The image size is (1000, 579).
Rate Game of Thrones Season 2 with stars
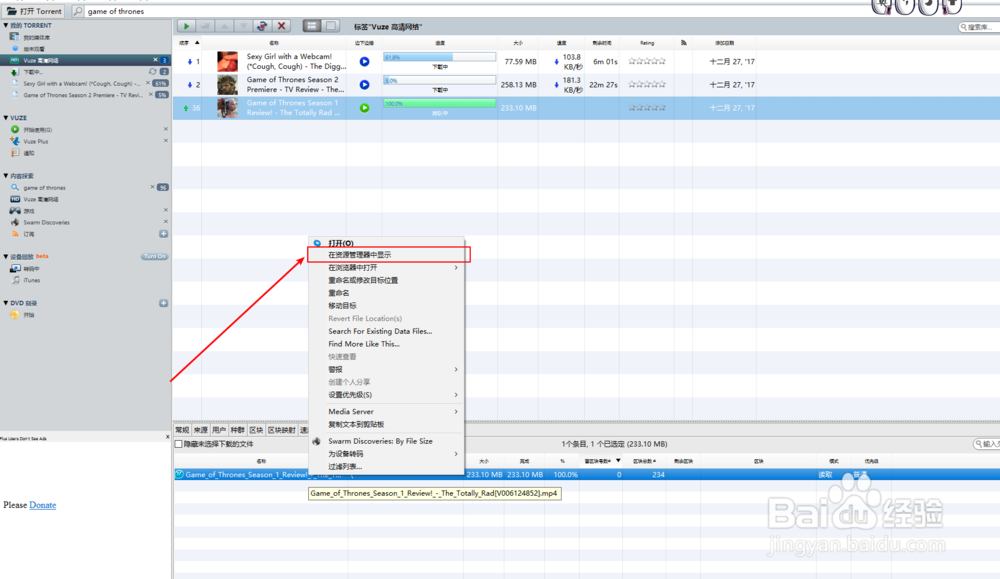647,85
